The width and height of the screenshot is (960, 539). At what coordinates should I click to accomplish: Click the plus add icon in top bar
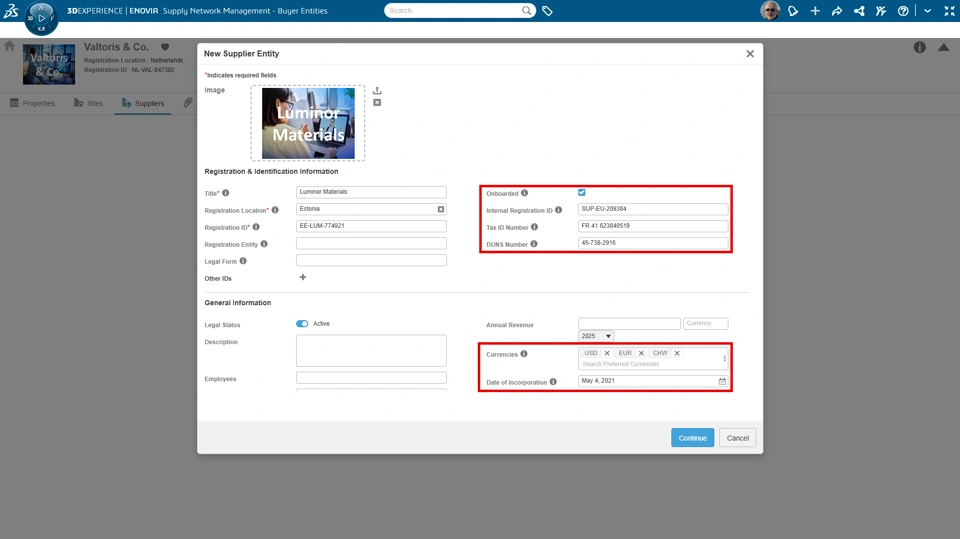point(815,11)
